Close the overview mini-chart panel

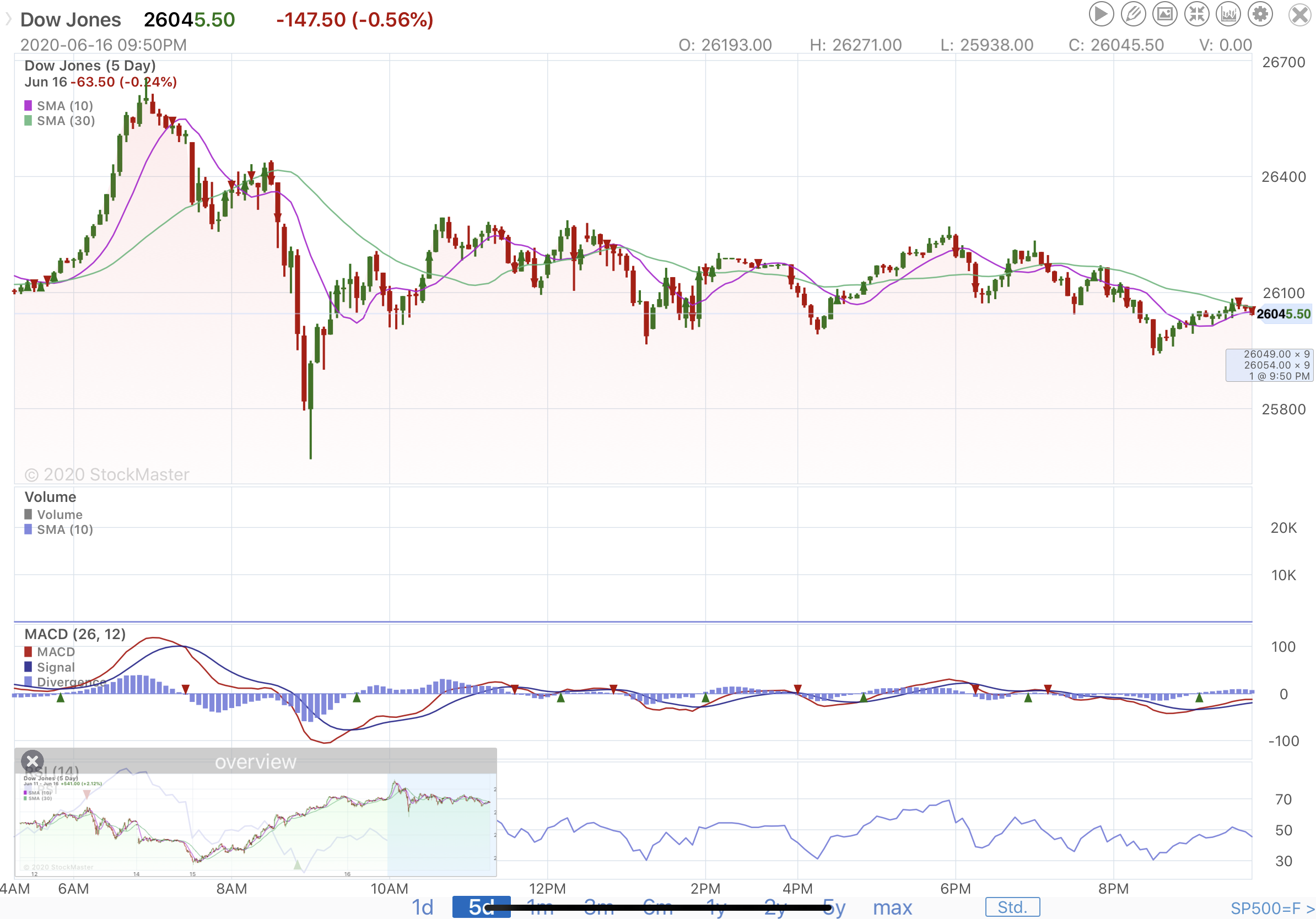tap(33, 761)
